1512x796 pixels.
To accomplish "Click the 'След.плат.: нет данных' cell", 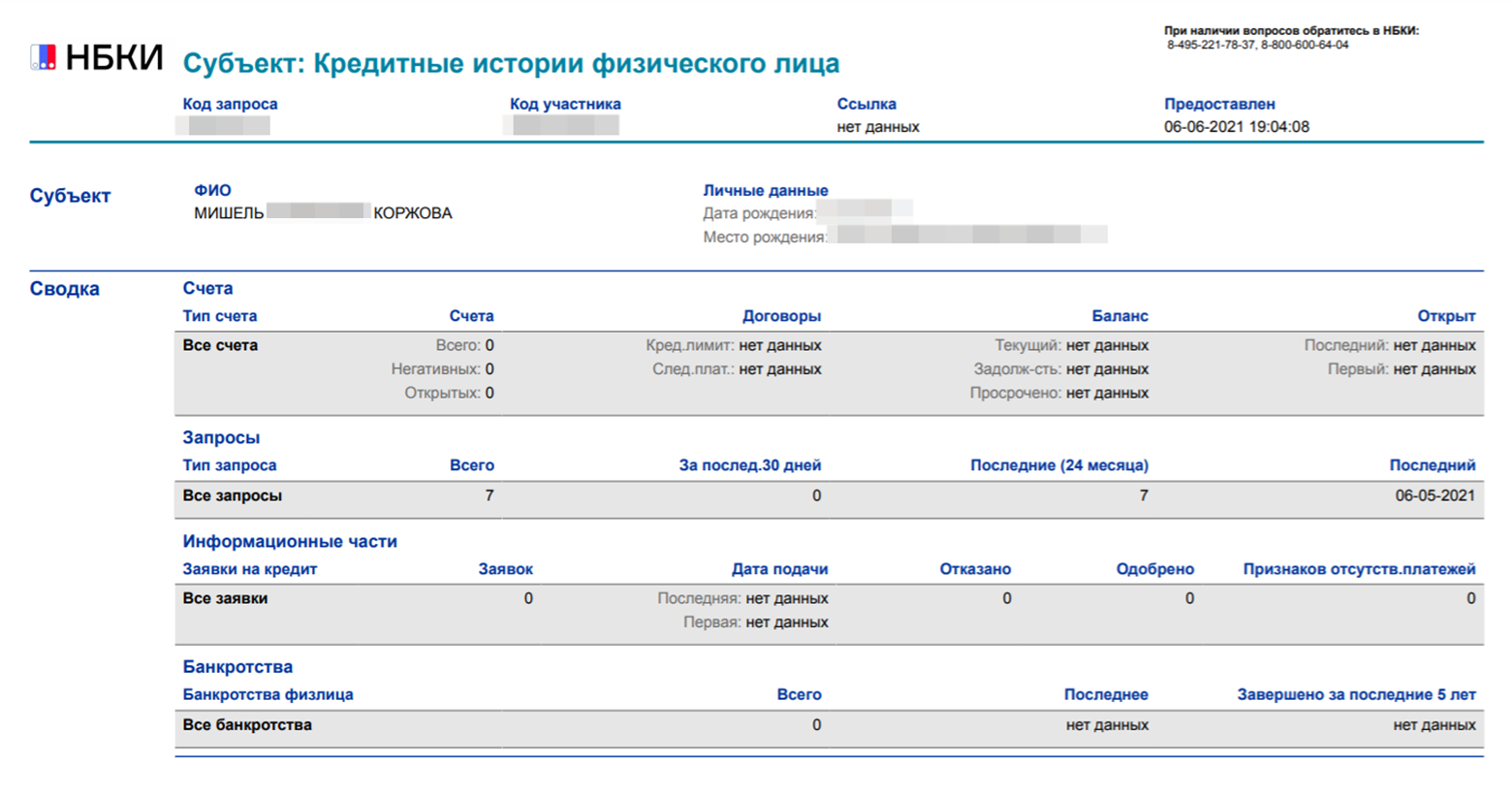I will 737,369.
